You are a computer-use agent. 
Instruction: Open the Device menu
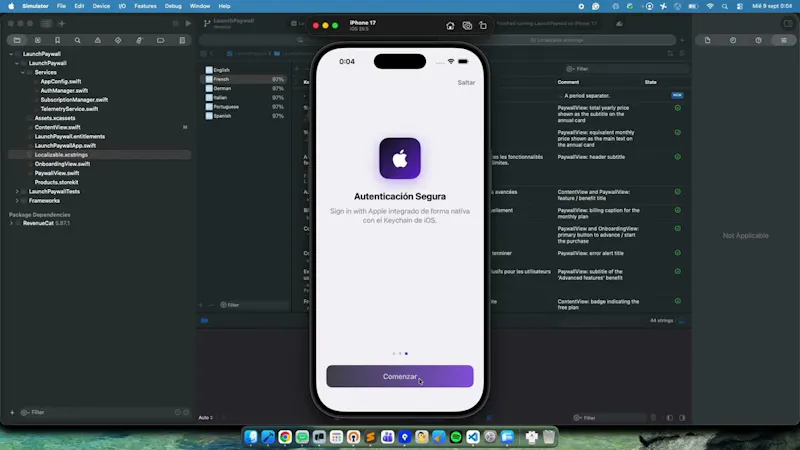(x=101, y=6)
